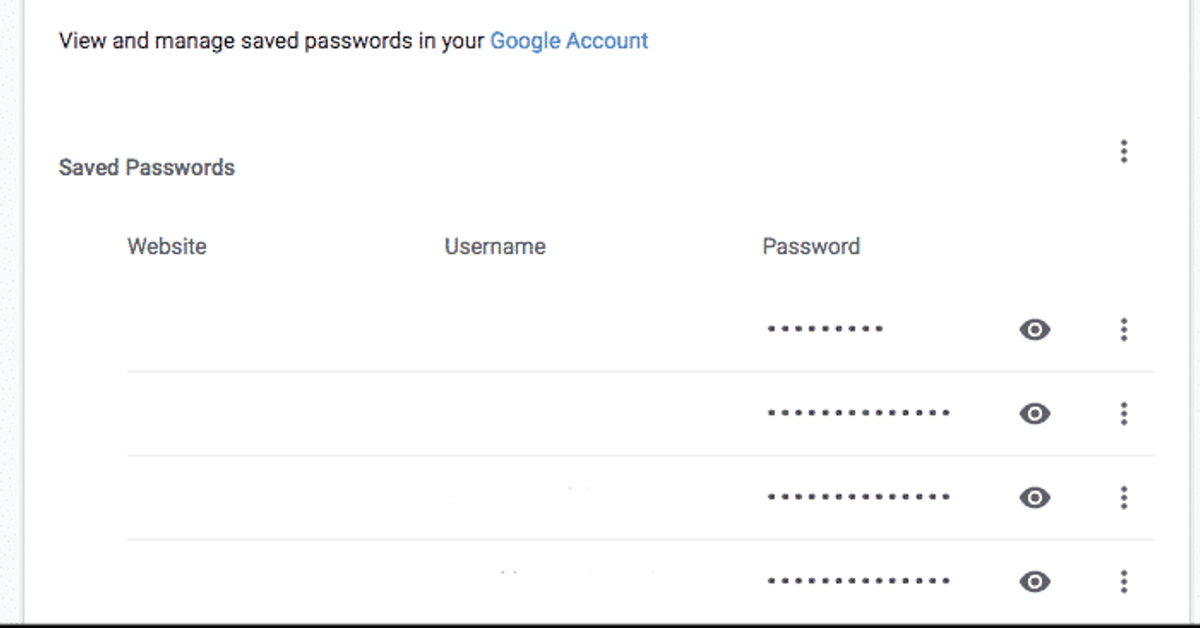This screenshot has height=628, width=1200.
Task: Open the Saved Passwords section menu
Action: click(1124, 151)
